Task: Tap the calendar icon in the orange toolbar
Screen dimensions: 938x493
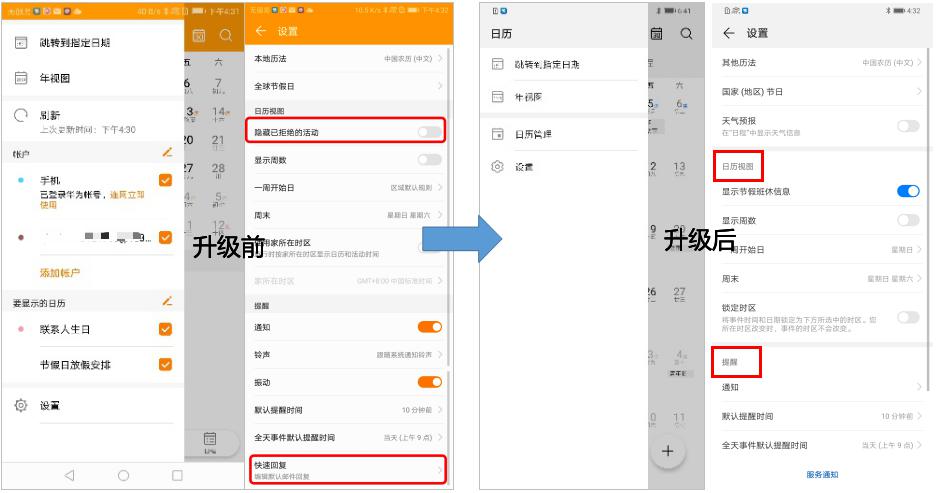Action: coord(199,35)
